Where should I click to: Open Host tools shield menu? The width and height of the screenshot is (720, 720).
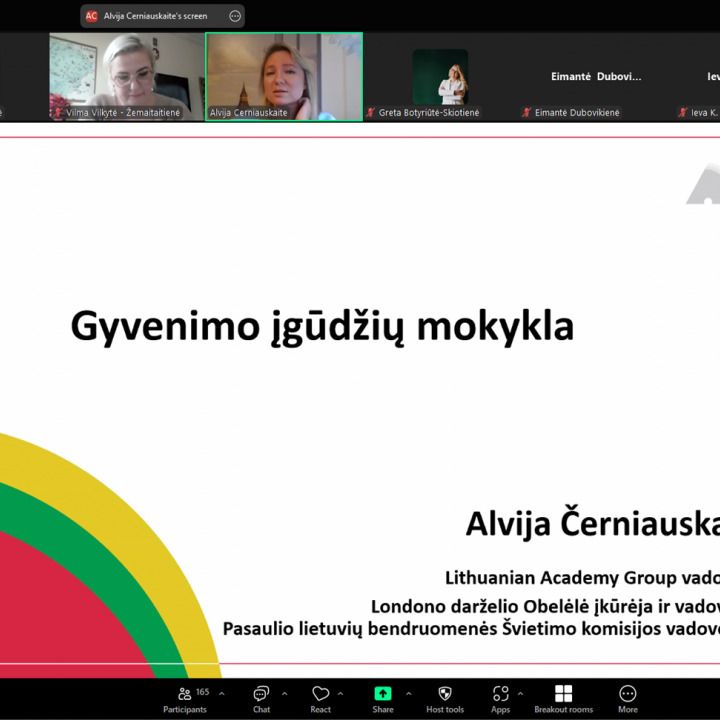pos(445,699)
